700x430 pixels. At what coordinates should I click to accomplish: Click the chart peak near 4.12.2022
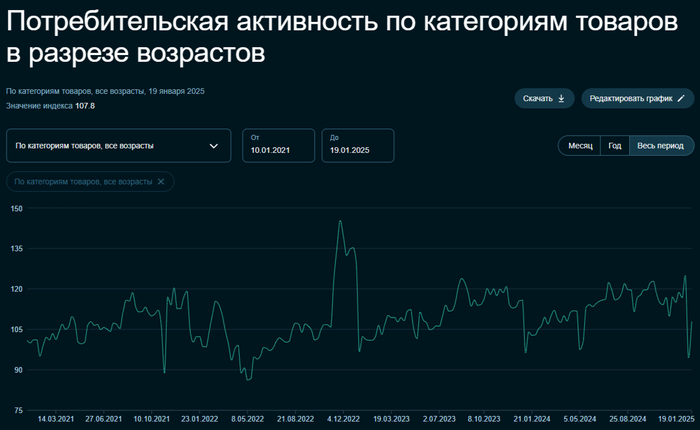340,221
